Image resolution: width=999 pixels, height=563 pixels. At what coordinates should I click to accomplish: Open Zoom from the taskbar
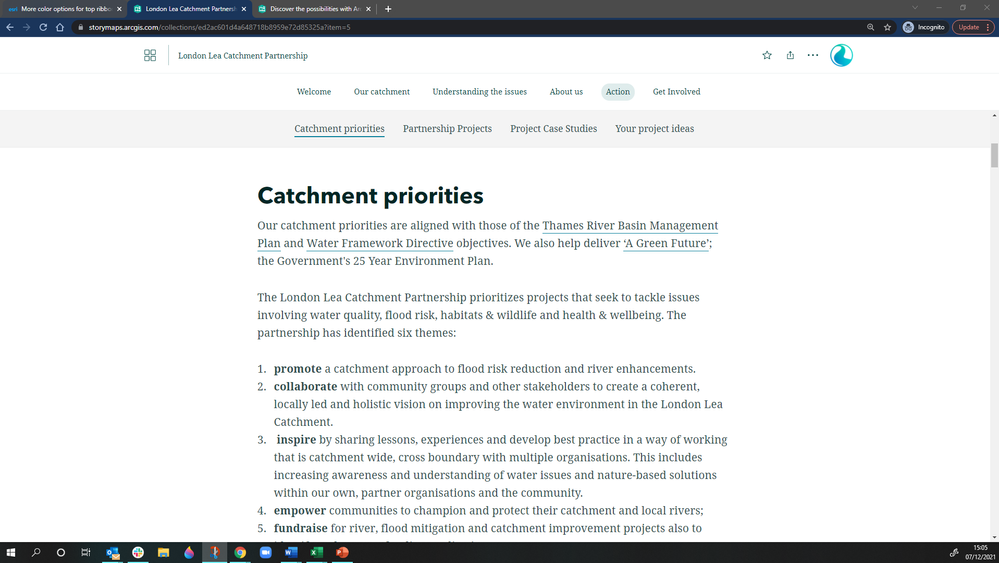pyautogui.click(x=266, y=552)
